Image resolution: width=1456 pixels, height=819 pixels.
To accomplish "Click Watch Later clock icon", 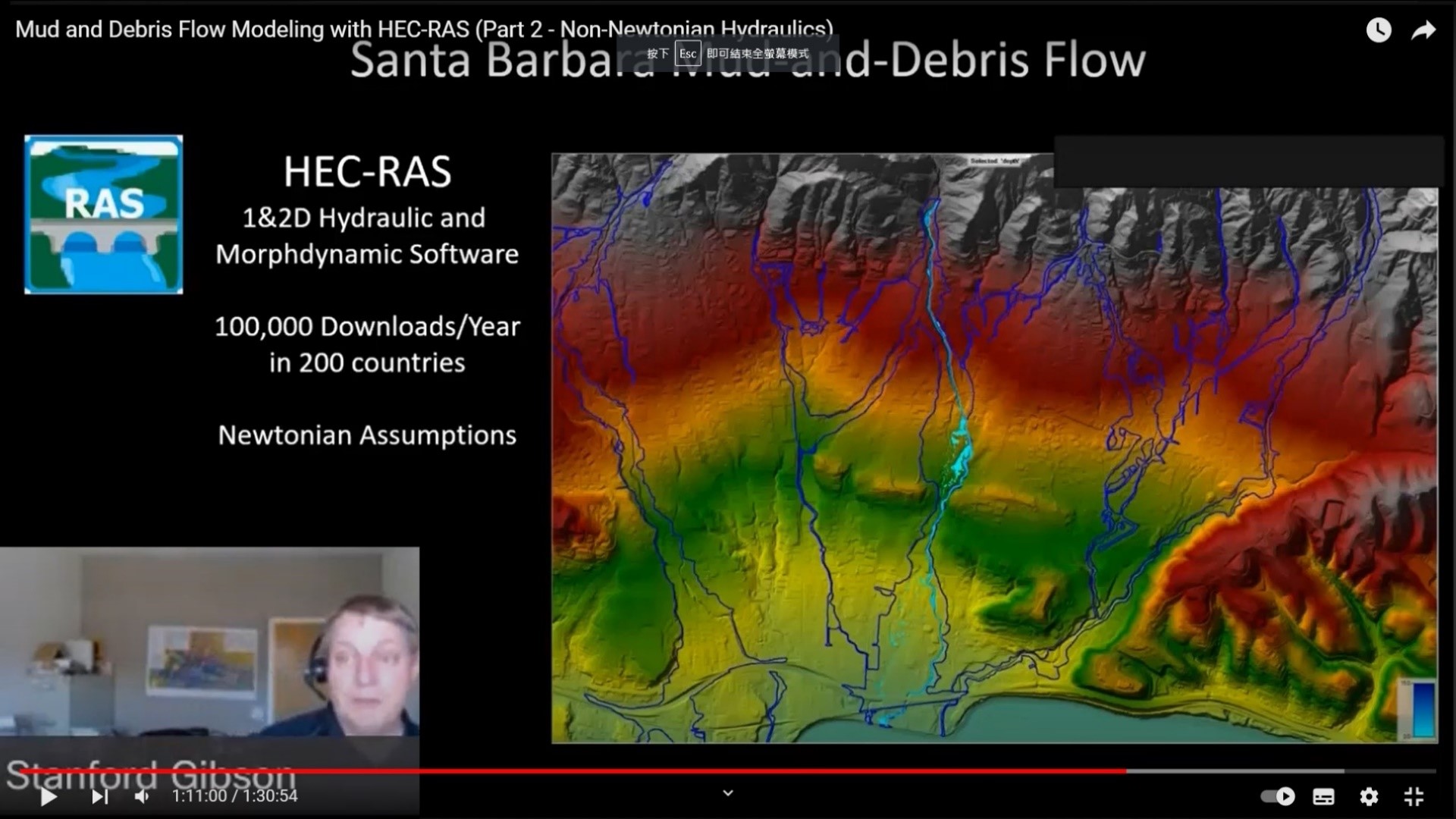I will click(1379, 30).
